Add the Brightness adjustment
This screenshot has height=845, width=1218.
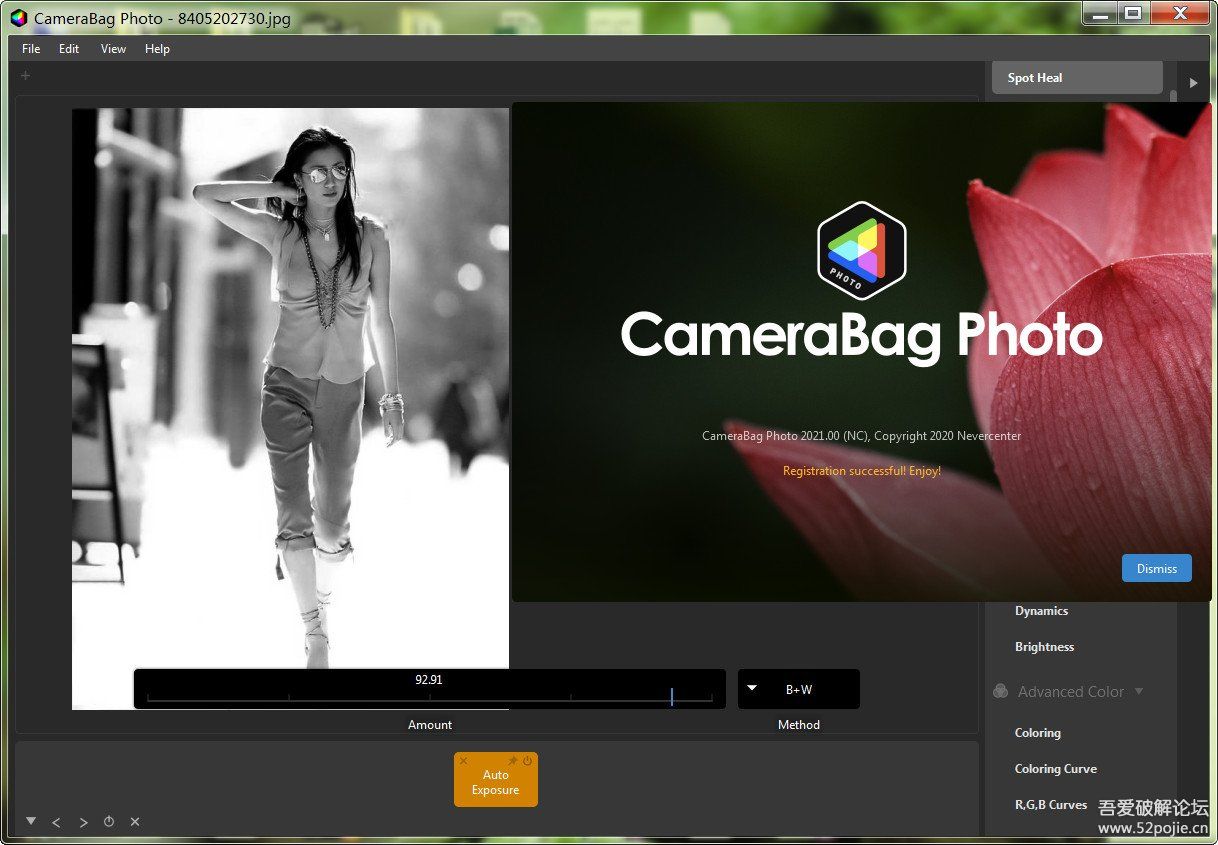click(x=1044, y=647)
